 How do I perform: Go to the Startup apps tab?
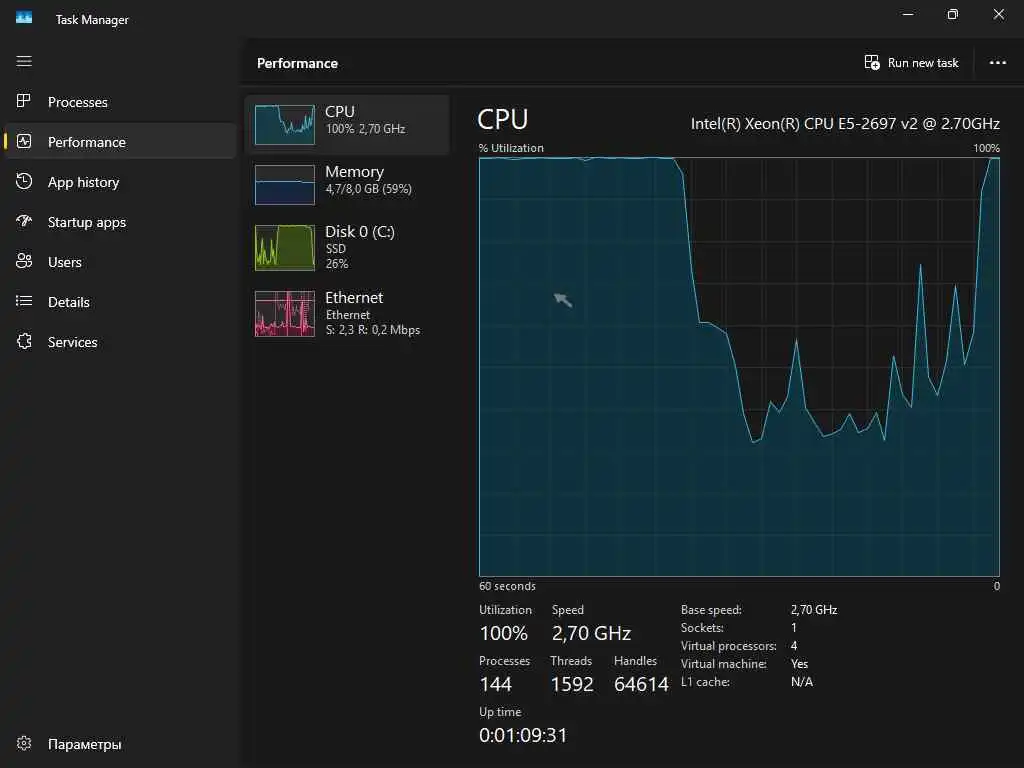coord(87,222)
